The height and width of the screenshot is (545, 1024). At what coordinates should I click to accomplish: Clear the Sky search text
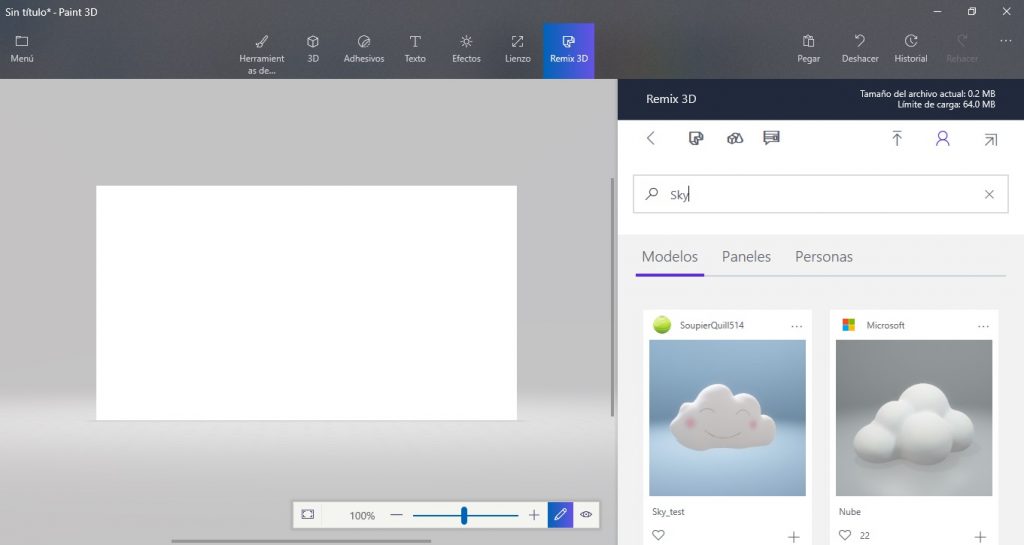pyautogui.click(x=989, y=194)
